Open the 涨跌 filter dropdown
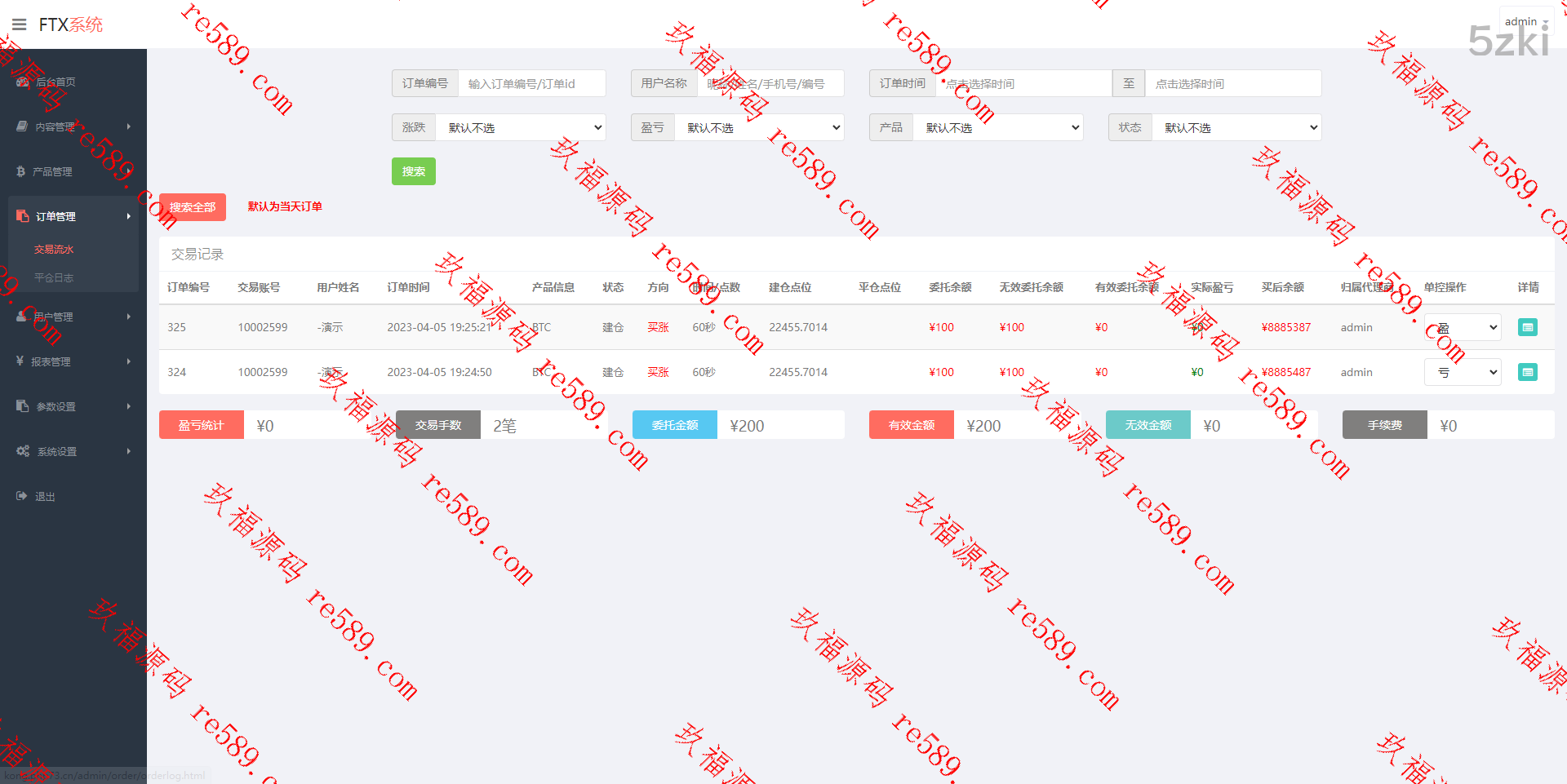The image size is (1567, 784). [521, 127]
